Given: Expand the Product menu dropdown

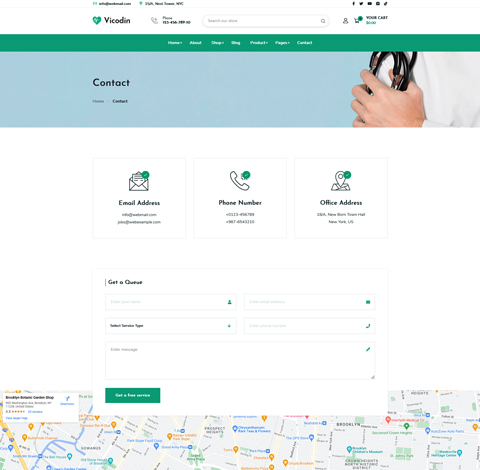Looking at the screenshot, I should coord(259,43).
